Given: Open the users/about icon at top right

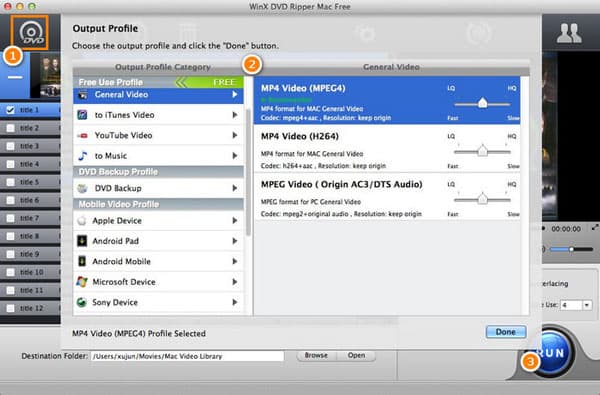Looking at the screenshot, I should click(x=569, y=33).
